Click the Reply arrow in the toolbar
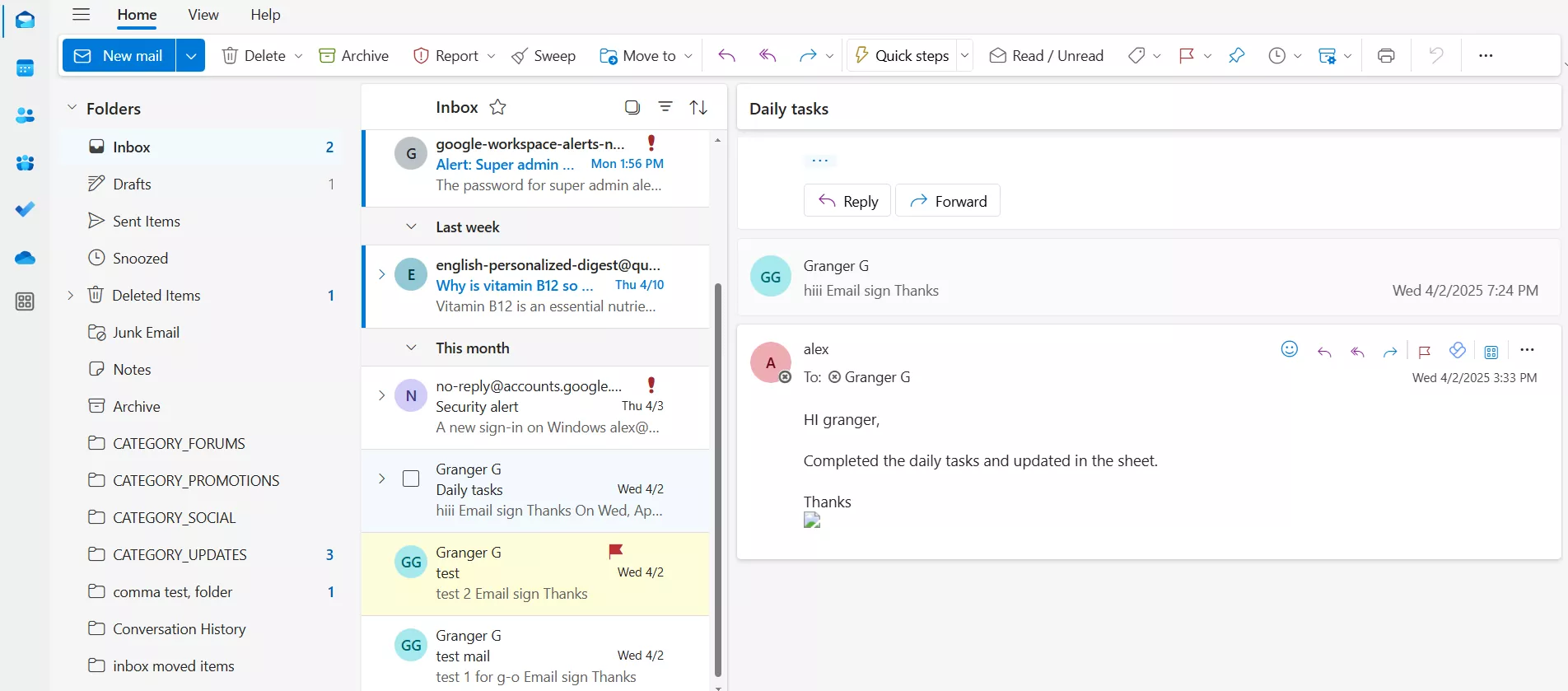The image size is (1568, 691). [x=726, y=55]
